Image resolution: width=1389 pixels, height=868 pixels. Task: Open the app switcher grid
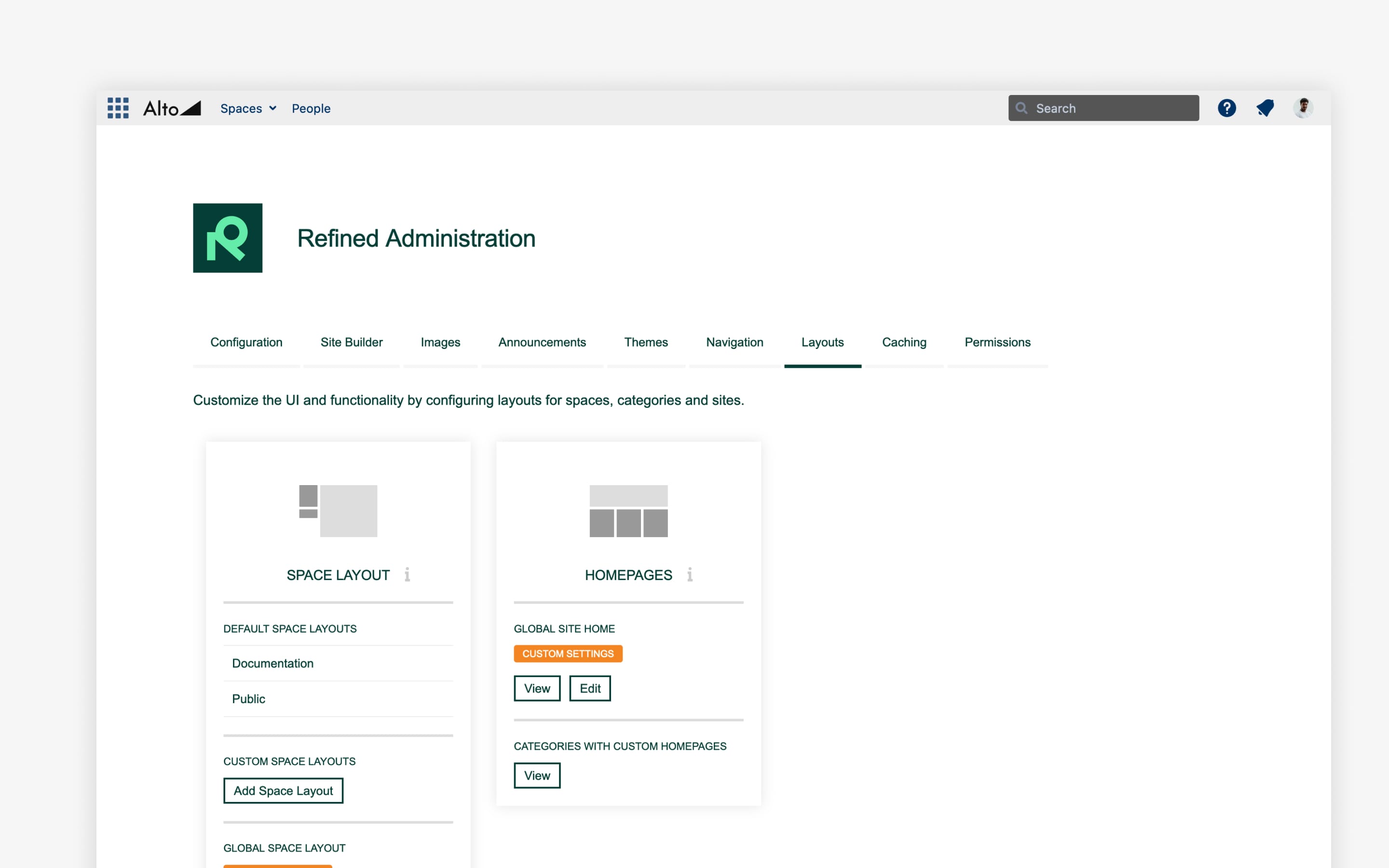tap(118, 108)
